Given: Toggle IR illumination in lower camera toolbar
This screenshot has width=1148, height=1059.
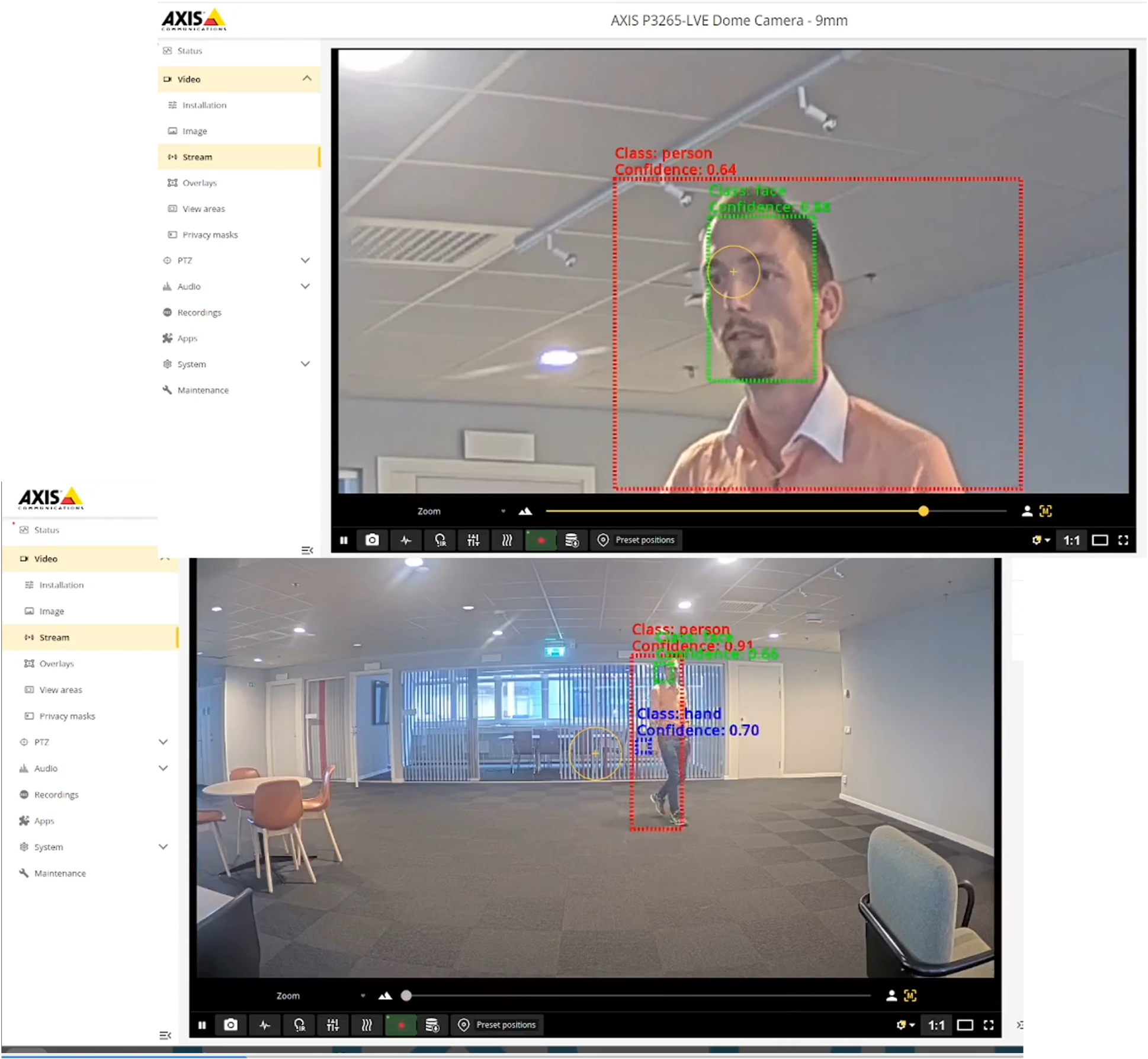Looking at the screenshot, I should pos(299,1026).
